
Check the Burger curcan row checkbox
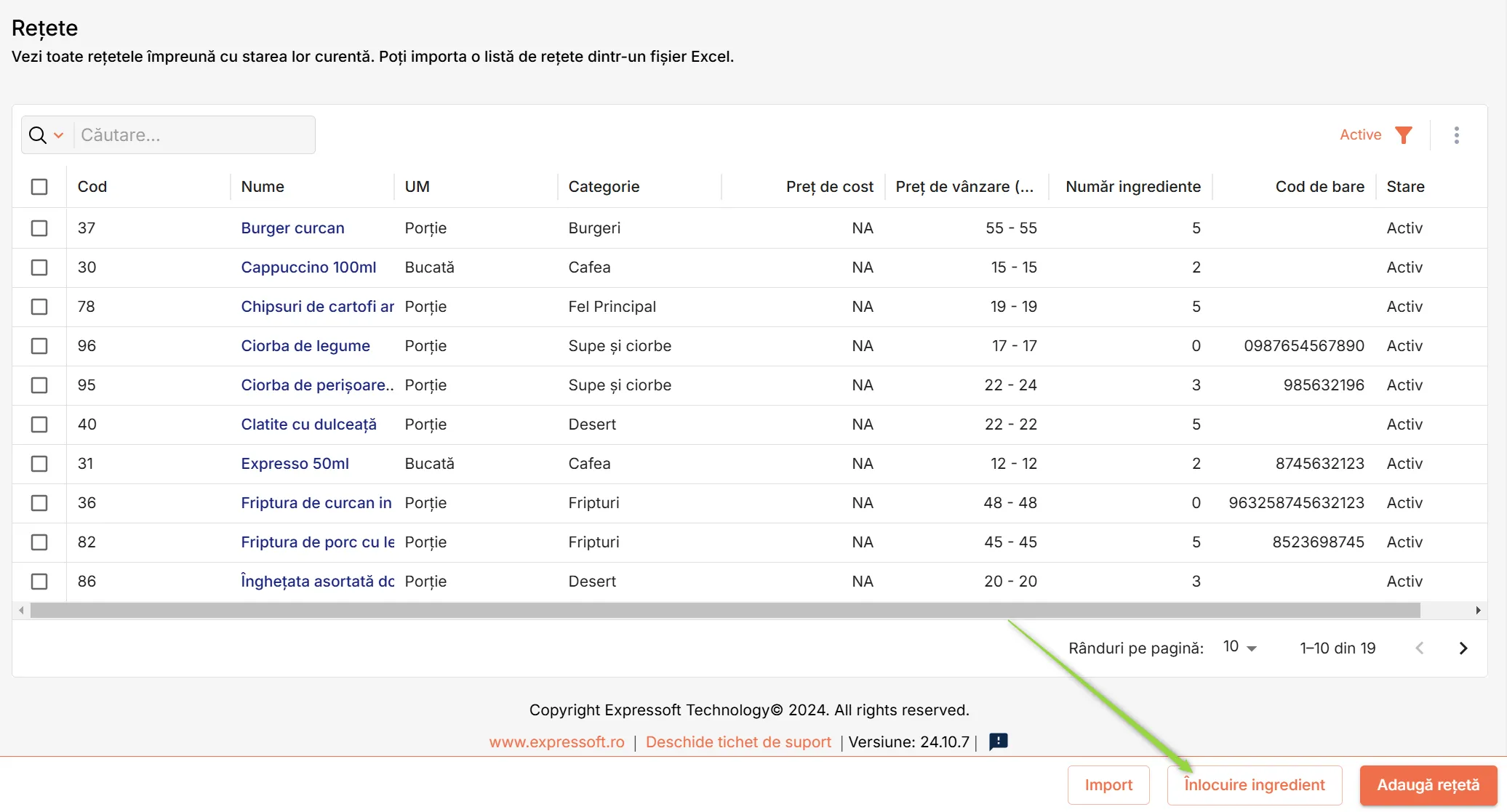[x=39, y=228]
